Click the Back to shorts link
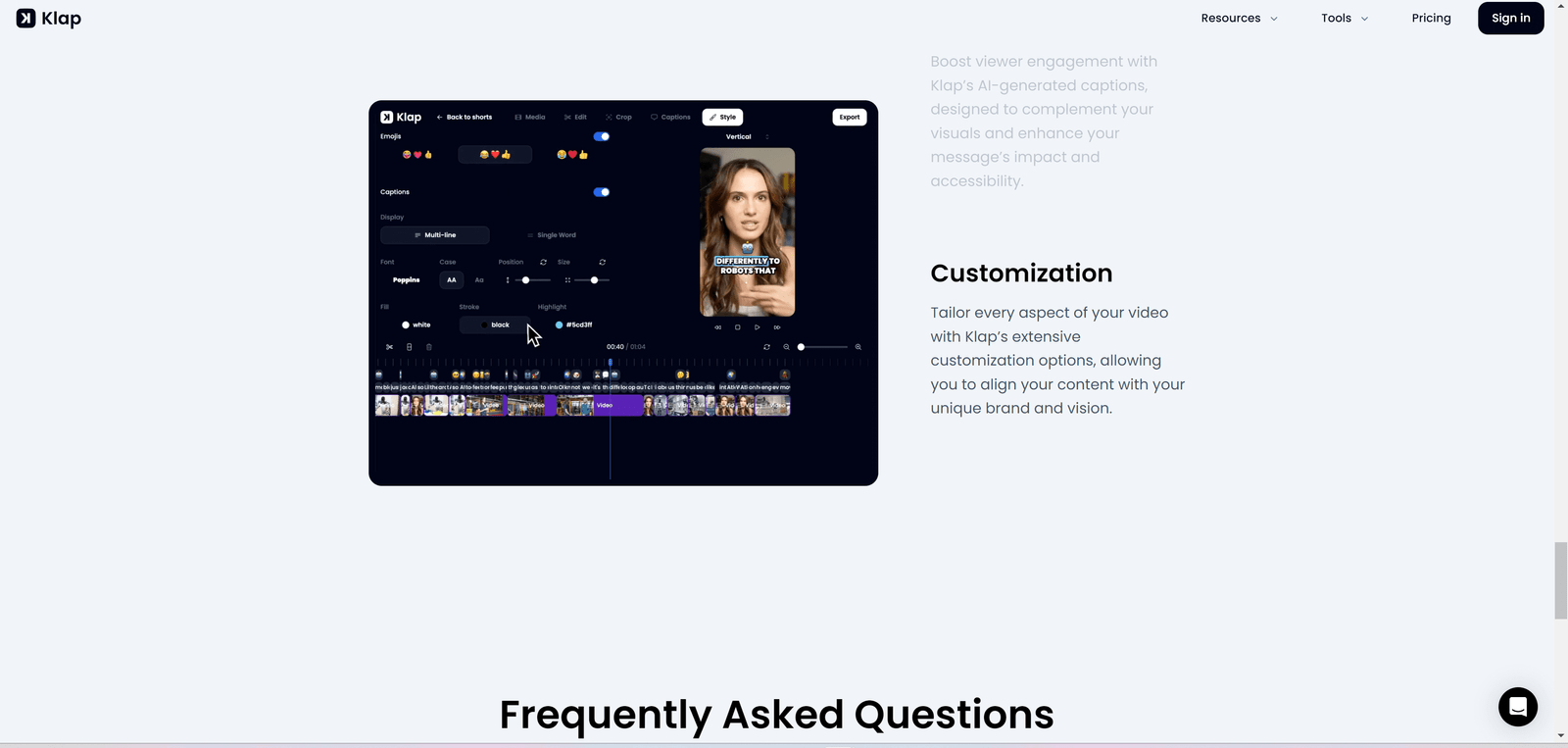This screenshot has width=1568, height=748. pyautogui.click(x=465, y=117)
